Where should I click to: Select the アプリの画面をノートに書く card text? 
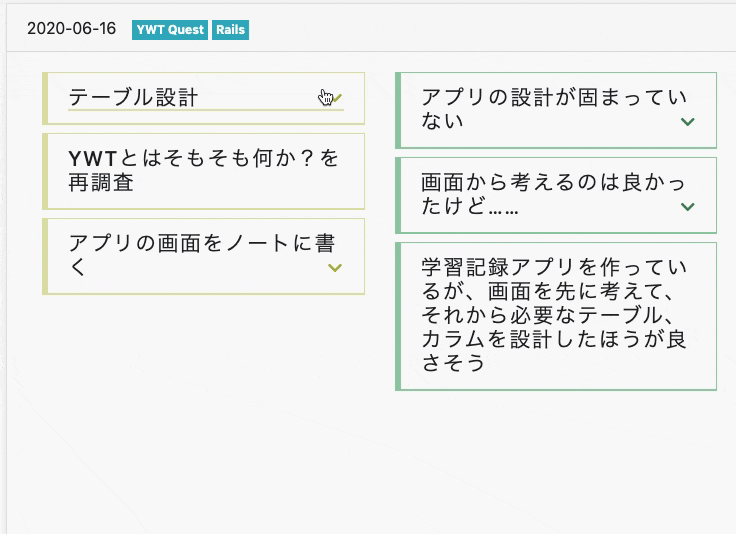(202, 255)
